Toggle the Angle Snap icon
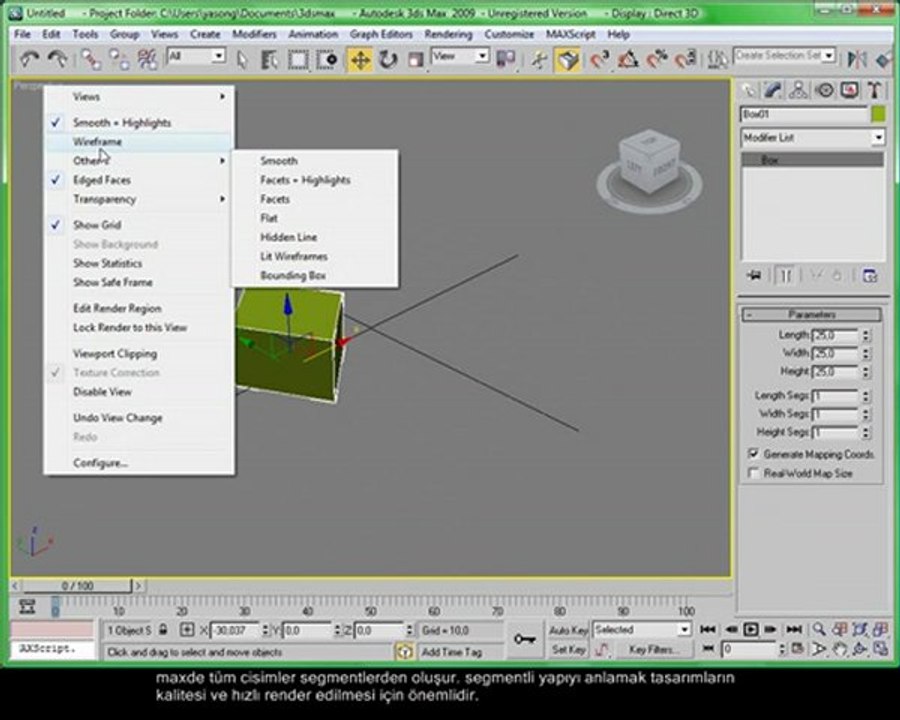The width and height of the screenshot is (900, 720). point(628,59)
